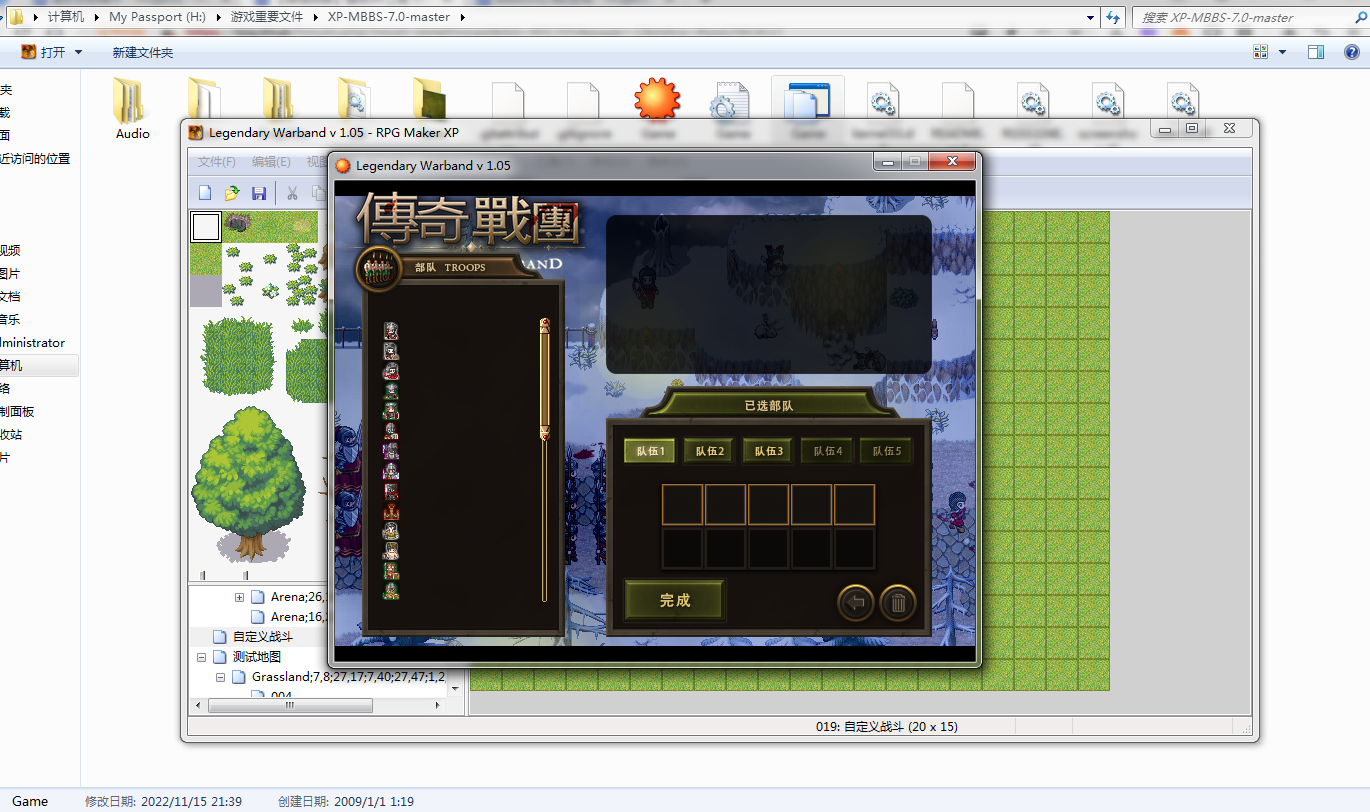Switch to 队伍3 squad tab
1370x812 pixels.
click(x=768, y=451)
